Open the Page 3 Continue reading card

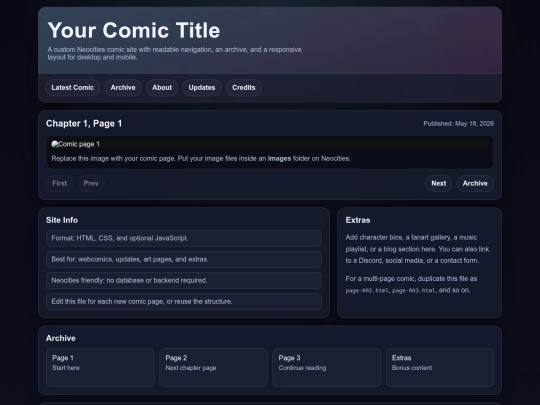point(326,367)
